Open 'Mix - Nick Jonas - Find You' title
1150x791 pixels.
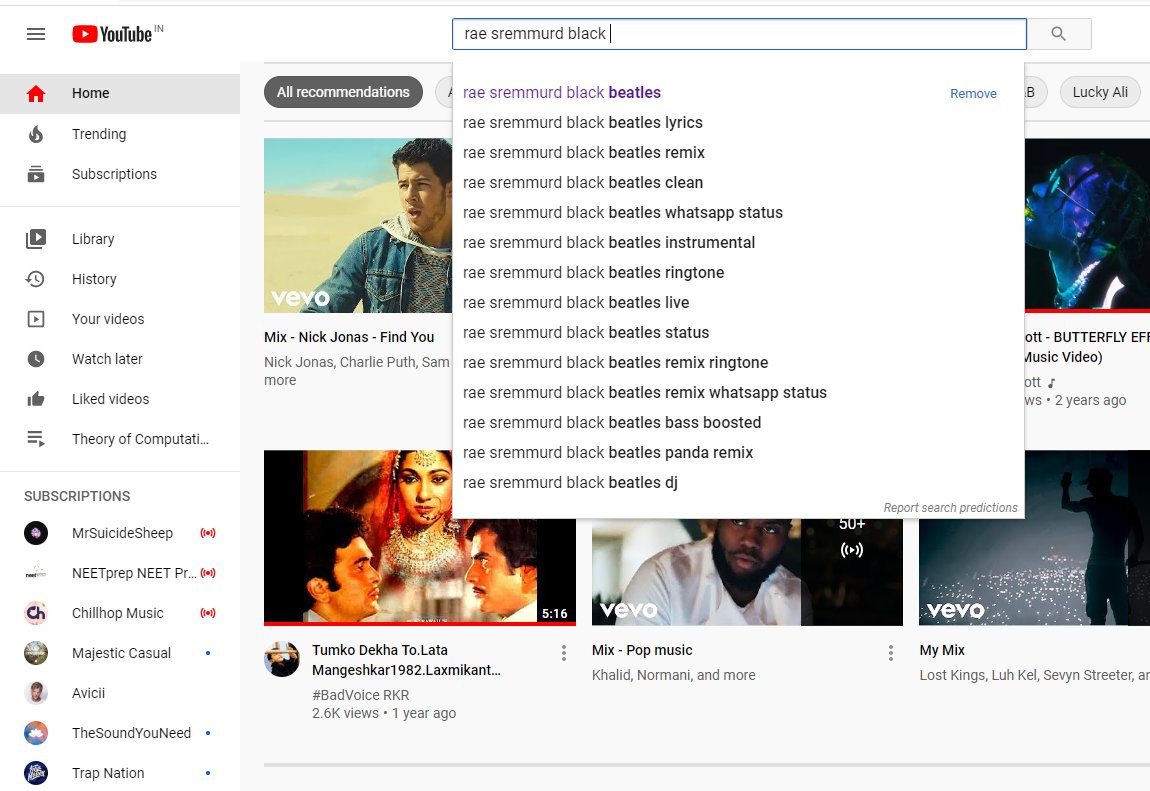tap(349, 337)
